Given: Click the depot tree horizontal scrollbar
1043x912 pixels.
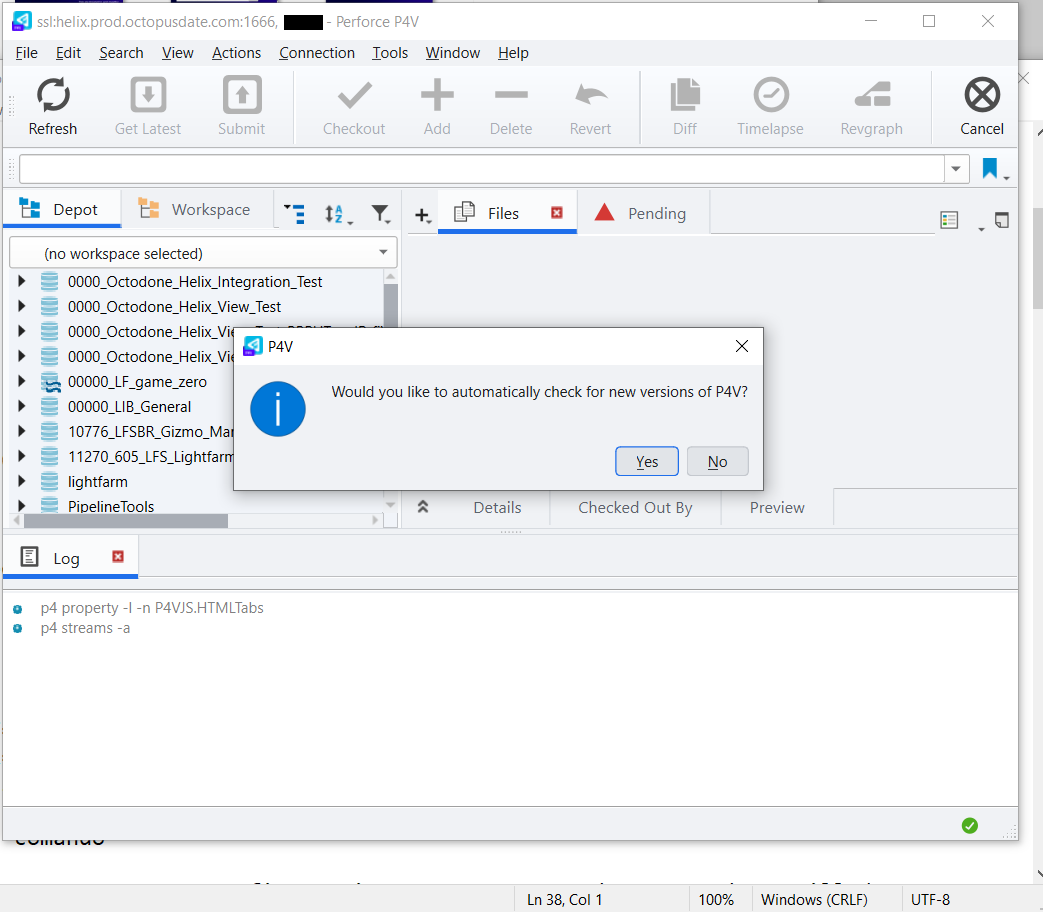Looking at the screenshot, I should point(126,520).
